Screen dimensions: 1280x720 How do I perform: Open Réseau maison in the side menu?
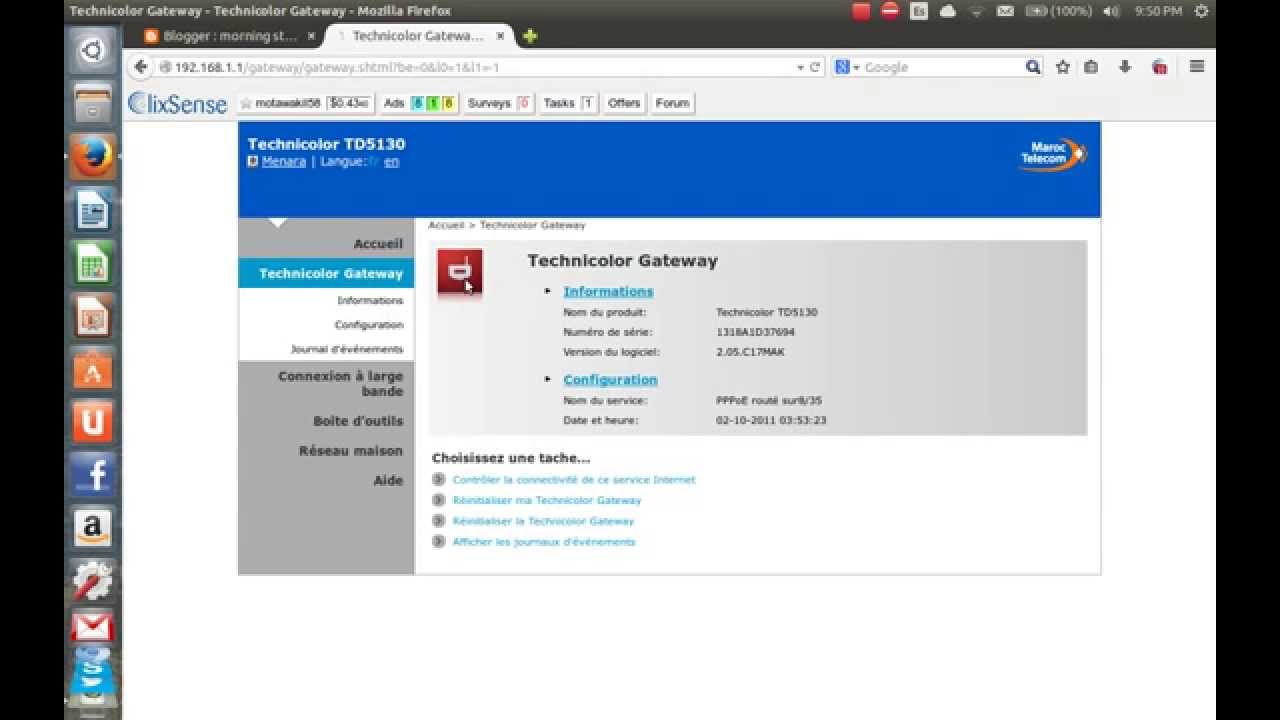click(351, 451)
